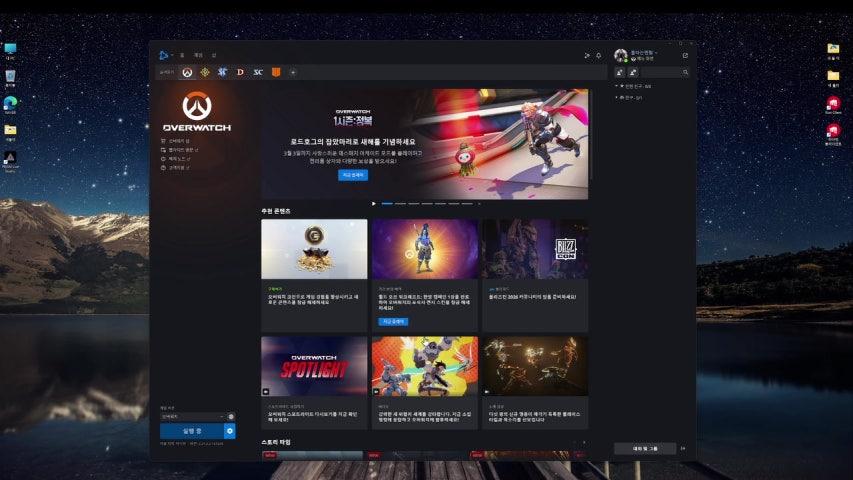
Task: Select the Overwatch game icon tab
Action: point(187,72)
